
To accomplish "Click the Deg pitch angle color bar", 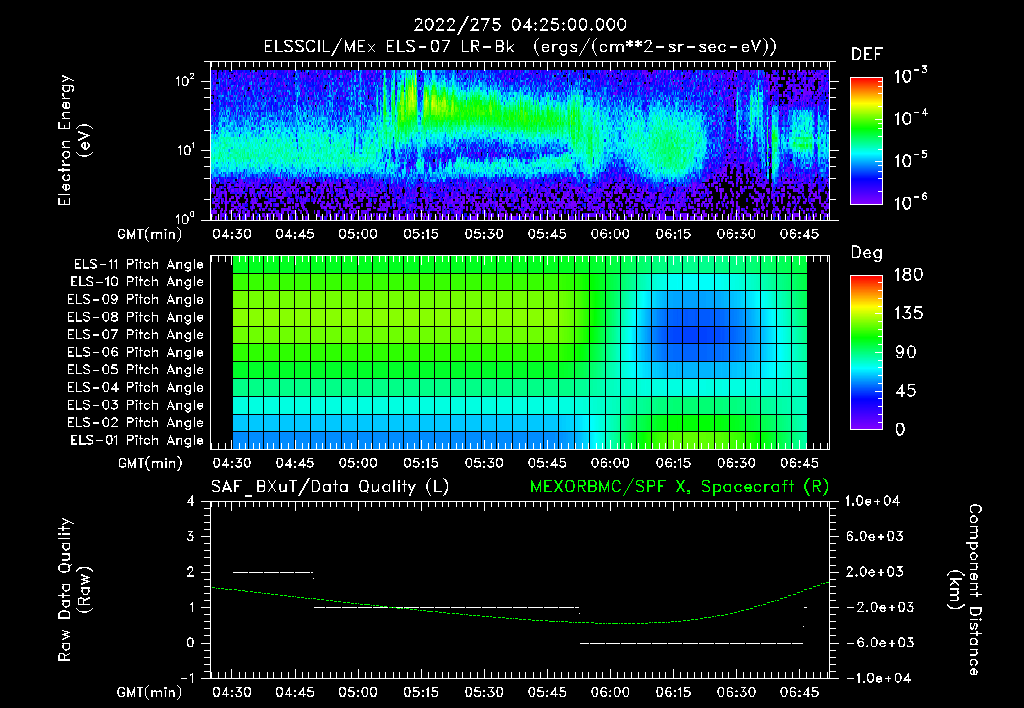I will click(866, 353).
